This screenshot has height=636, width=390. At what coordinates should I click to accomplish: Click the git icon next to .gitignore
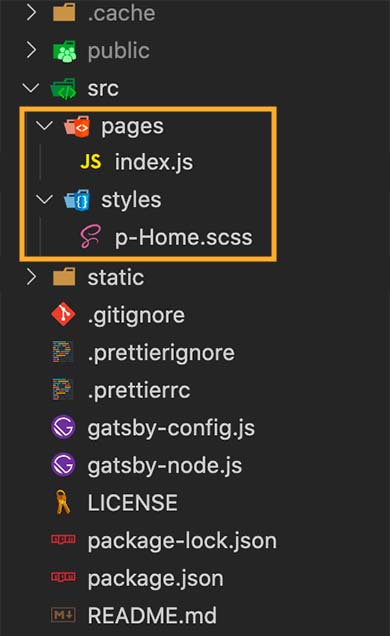point(63,314)
